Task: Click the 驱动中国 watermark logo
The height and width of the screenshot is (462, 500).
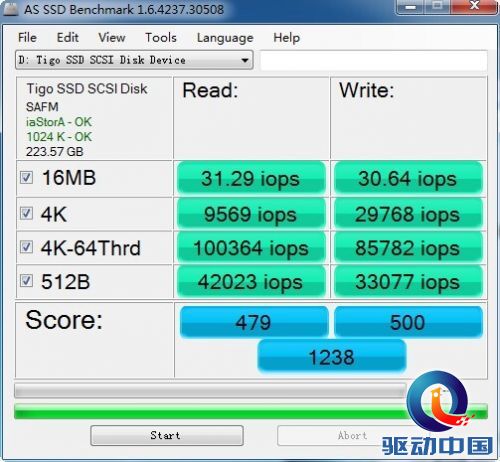Action: click(x=438, y=414)
